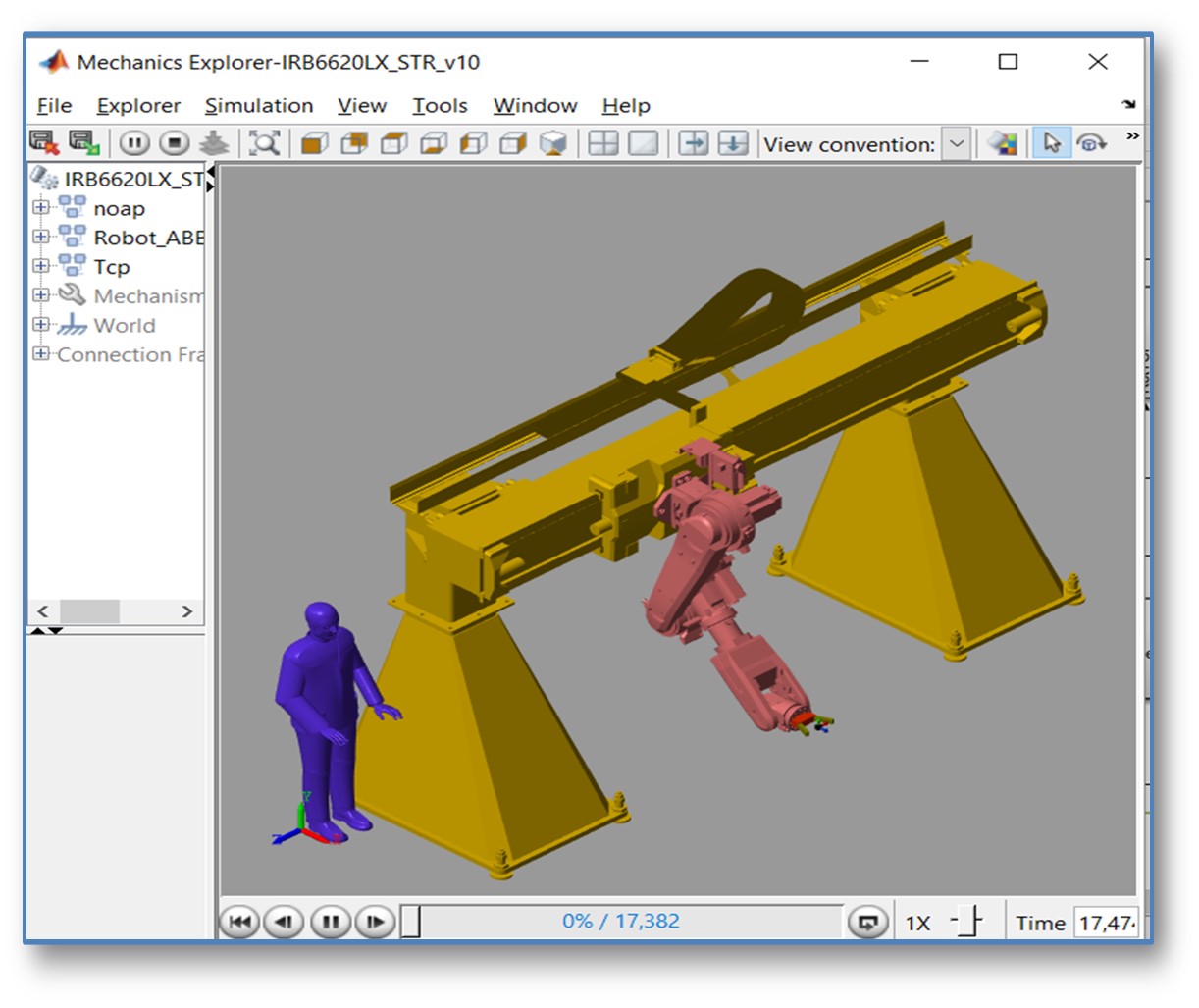
Task: Expand the World tree node
Action: tap(40, 324)
